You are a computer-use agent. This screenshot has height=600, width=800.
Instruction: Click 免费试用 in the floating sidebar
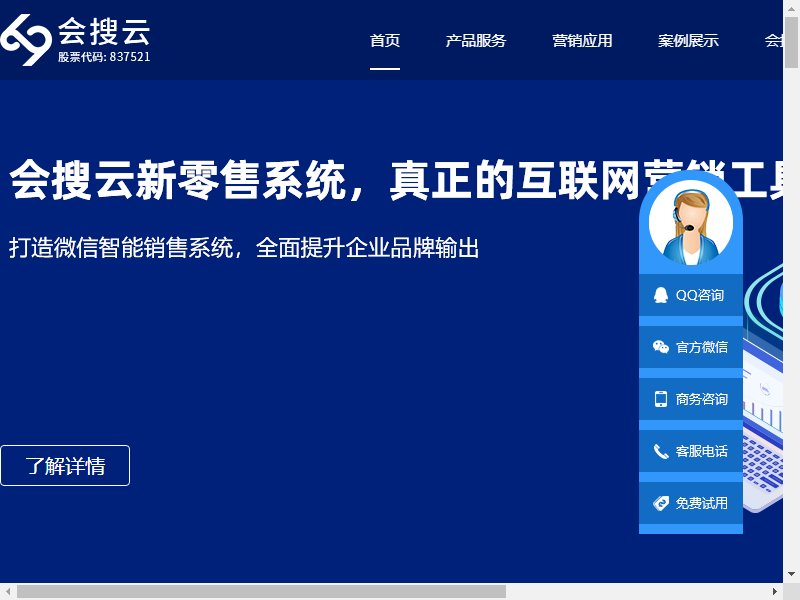coord(691,503)
